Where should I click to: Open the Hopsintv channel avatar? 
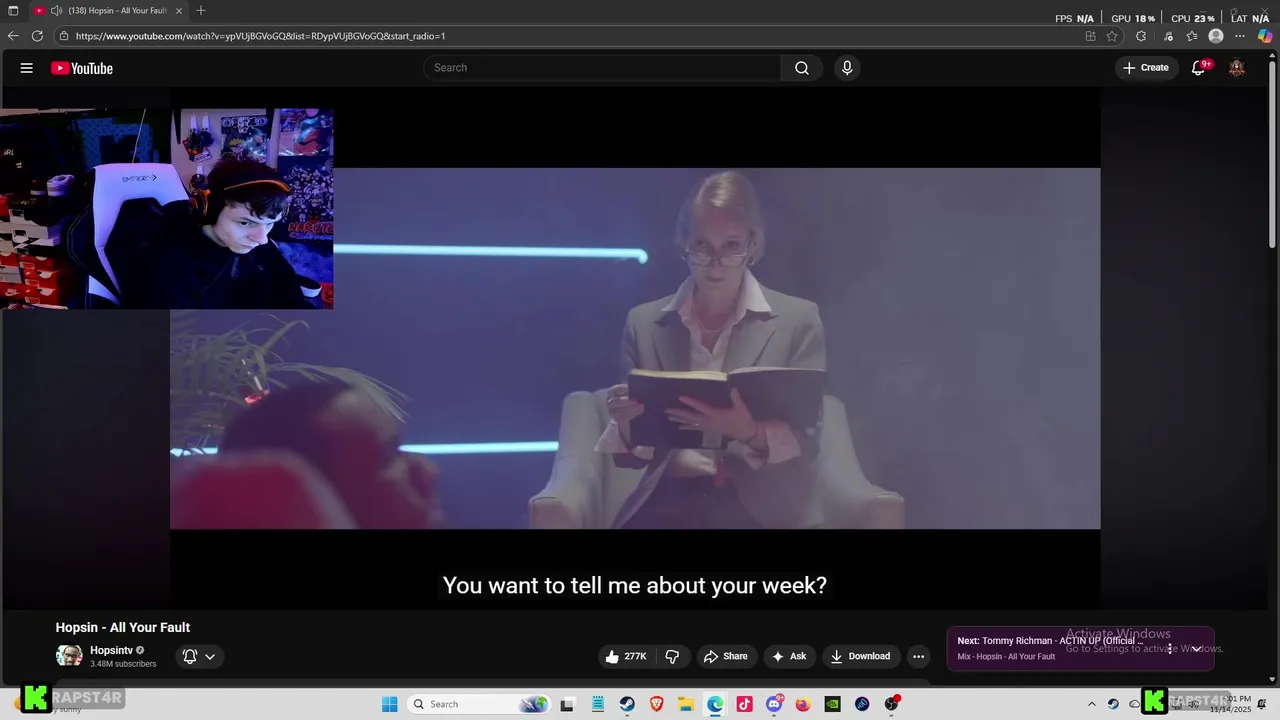click(x=69, y=656)
